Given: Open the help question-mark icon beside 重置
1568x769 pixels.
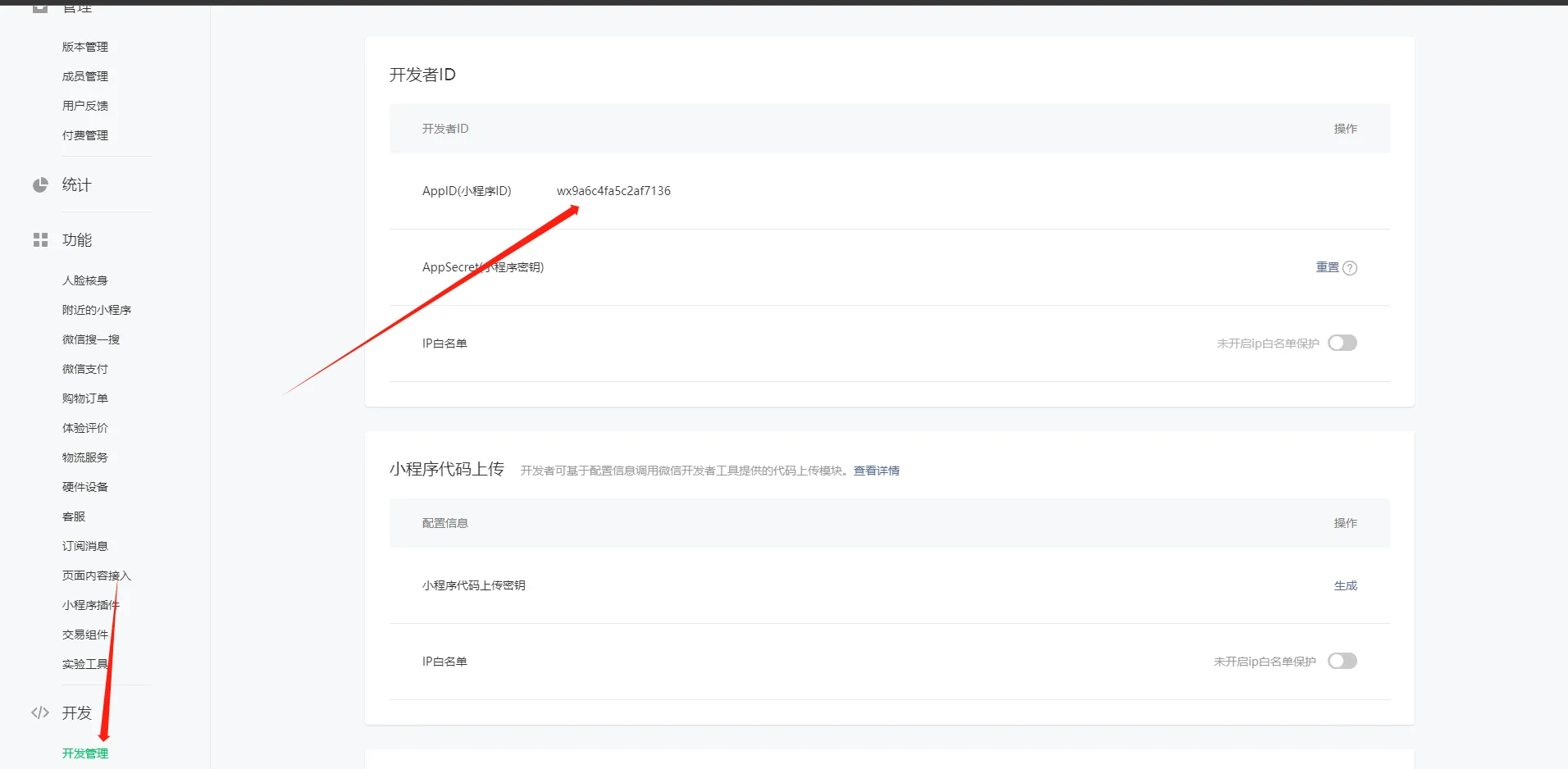Looking at the screenshot, I should pyautogui.click(x=1351, y=267).
